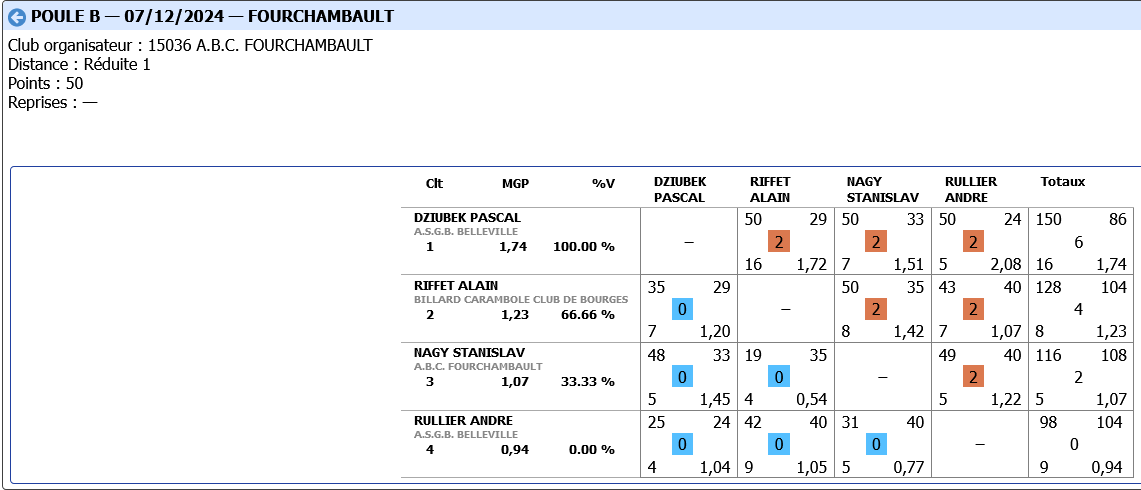Click average 1,20 RIFFET versus DZIUBEK

pyautogui.click(x=713, y=332)
